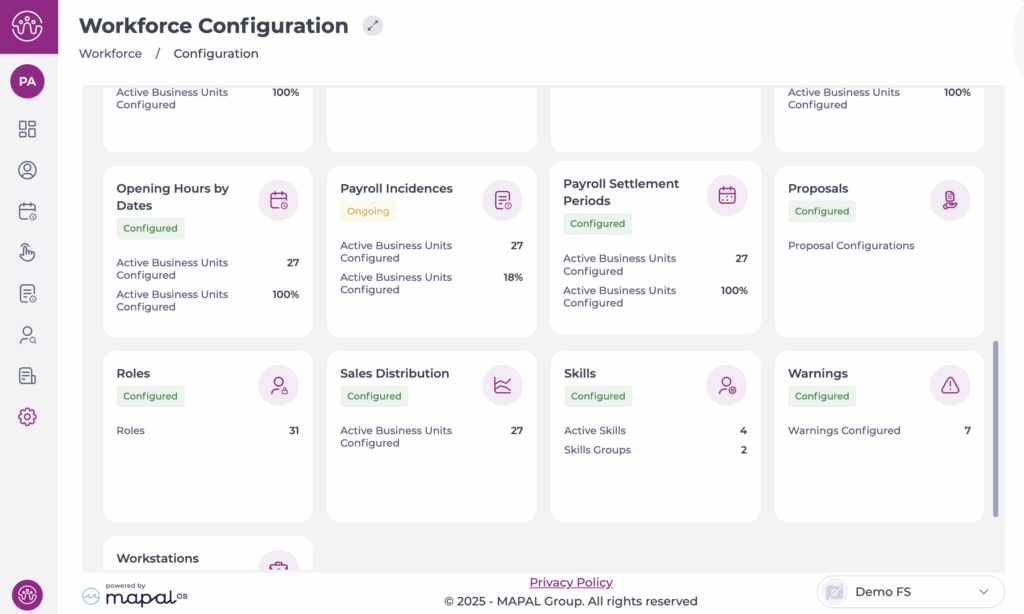Click the Active Skills row label

[x=595, y=430]
